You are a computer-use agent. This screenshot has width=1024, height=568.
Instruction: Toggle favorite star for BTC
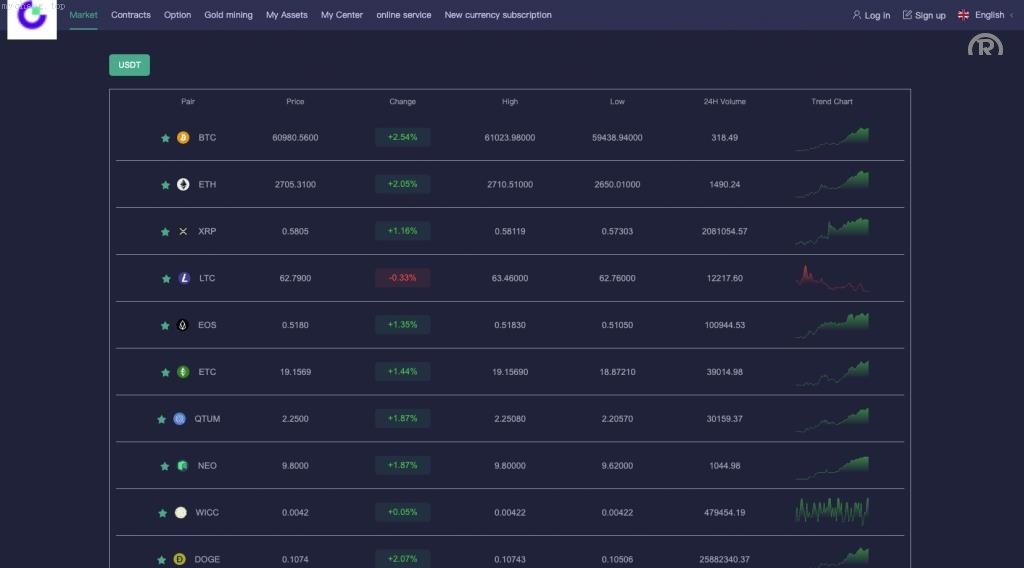[165, 138]
